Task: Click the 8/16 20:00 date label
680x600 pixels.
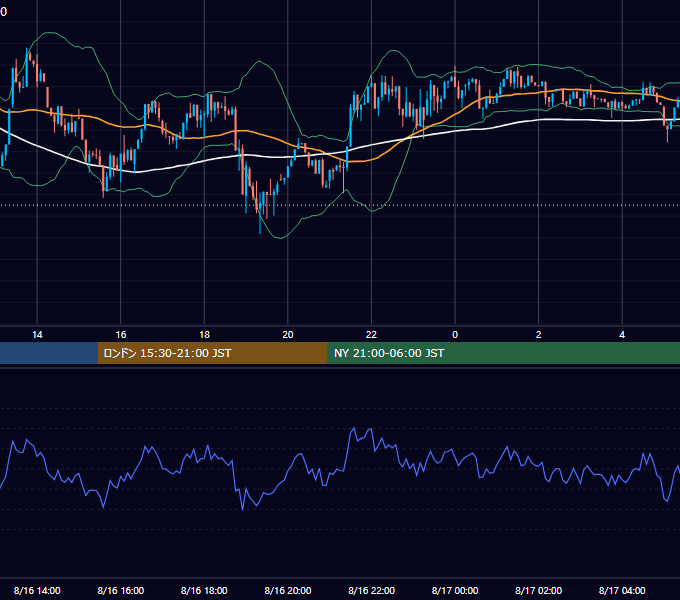Action: [288, 590]
